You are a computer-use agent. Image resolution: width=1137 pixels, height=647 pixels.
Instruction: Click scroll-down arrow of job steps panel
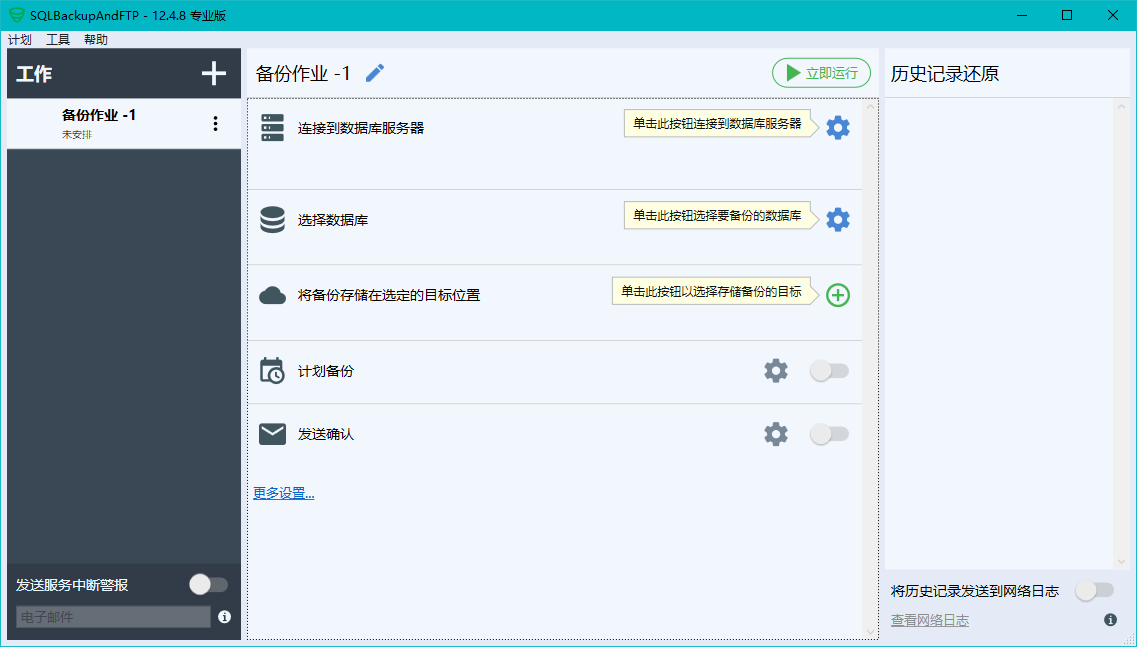[870, 632]
